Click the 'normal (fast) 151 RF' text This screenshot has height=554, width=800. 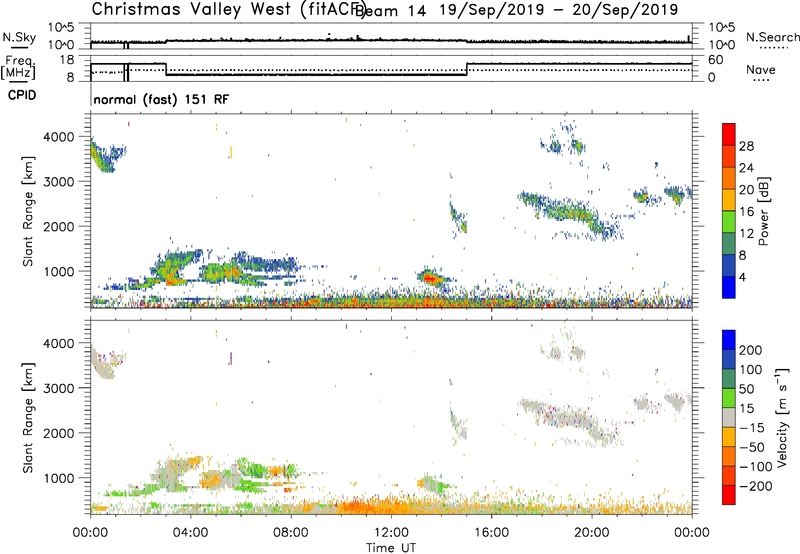click(x=161, y=99)
